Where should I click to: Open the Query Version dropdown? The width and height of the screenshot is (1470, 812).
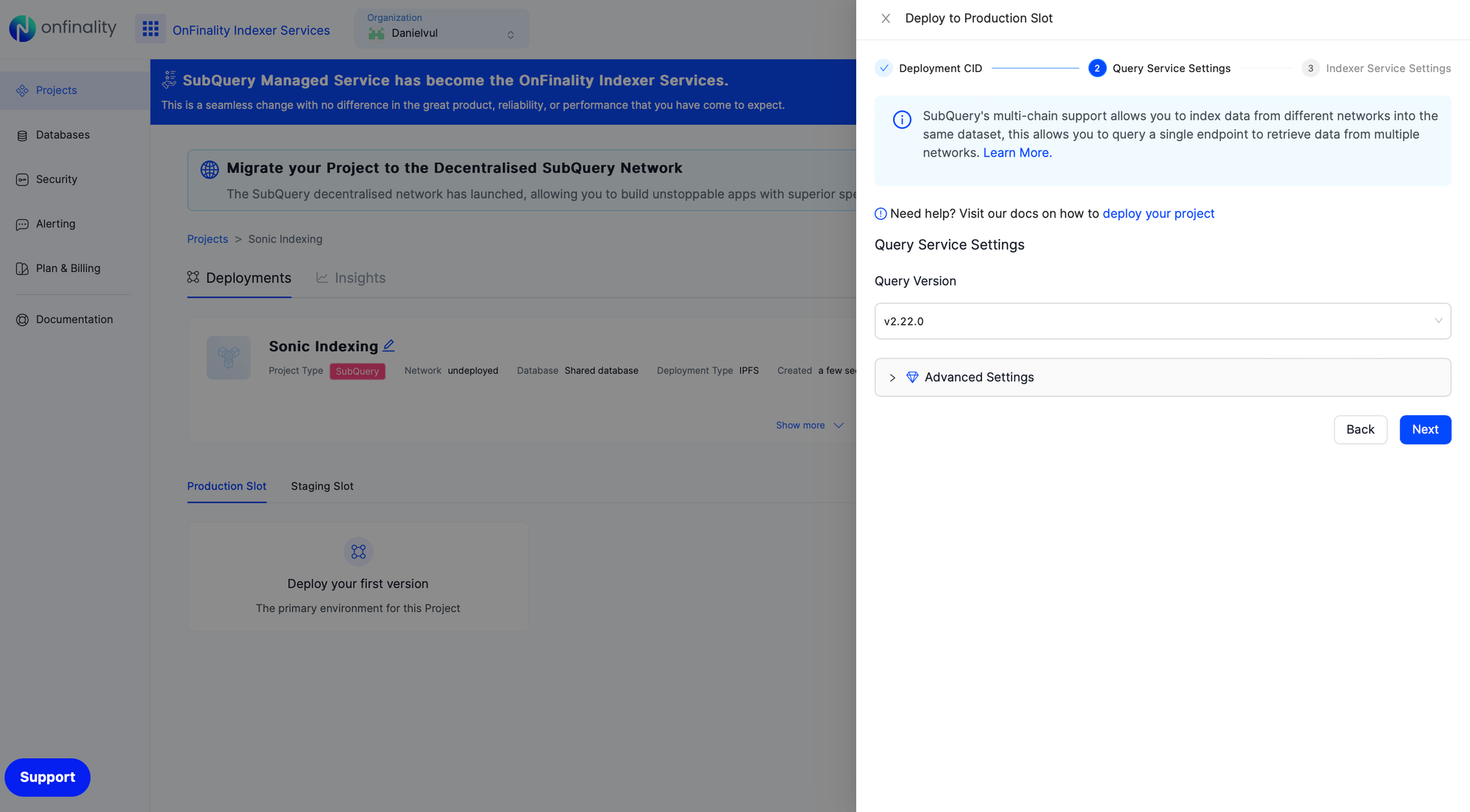coord(1162,321)
